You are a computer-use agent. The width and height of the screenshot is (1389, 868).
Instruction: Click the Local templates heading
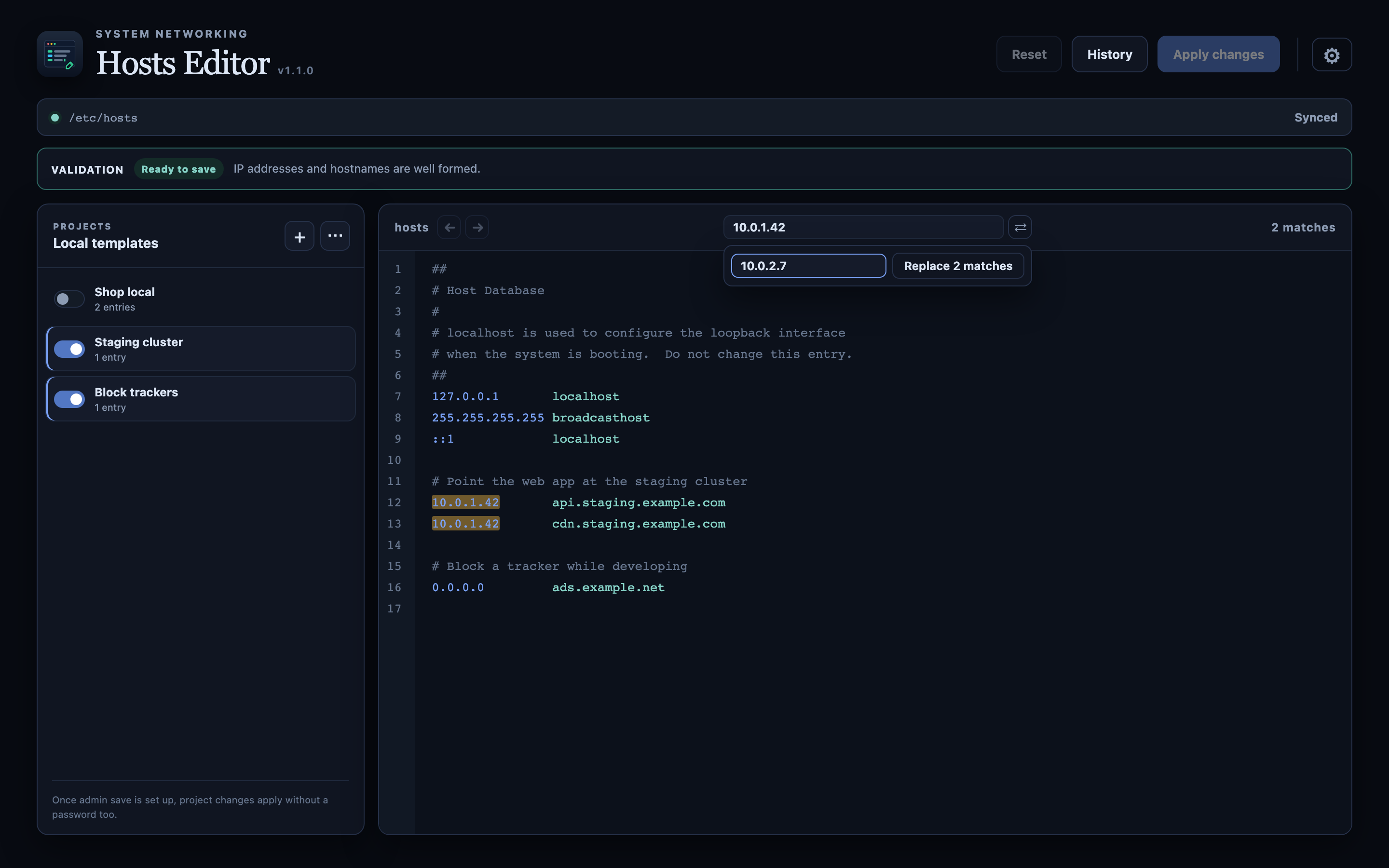click(106, 244)
